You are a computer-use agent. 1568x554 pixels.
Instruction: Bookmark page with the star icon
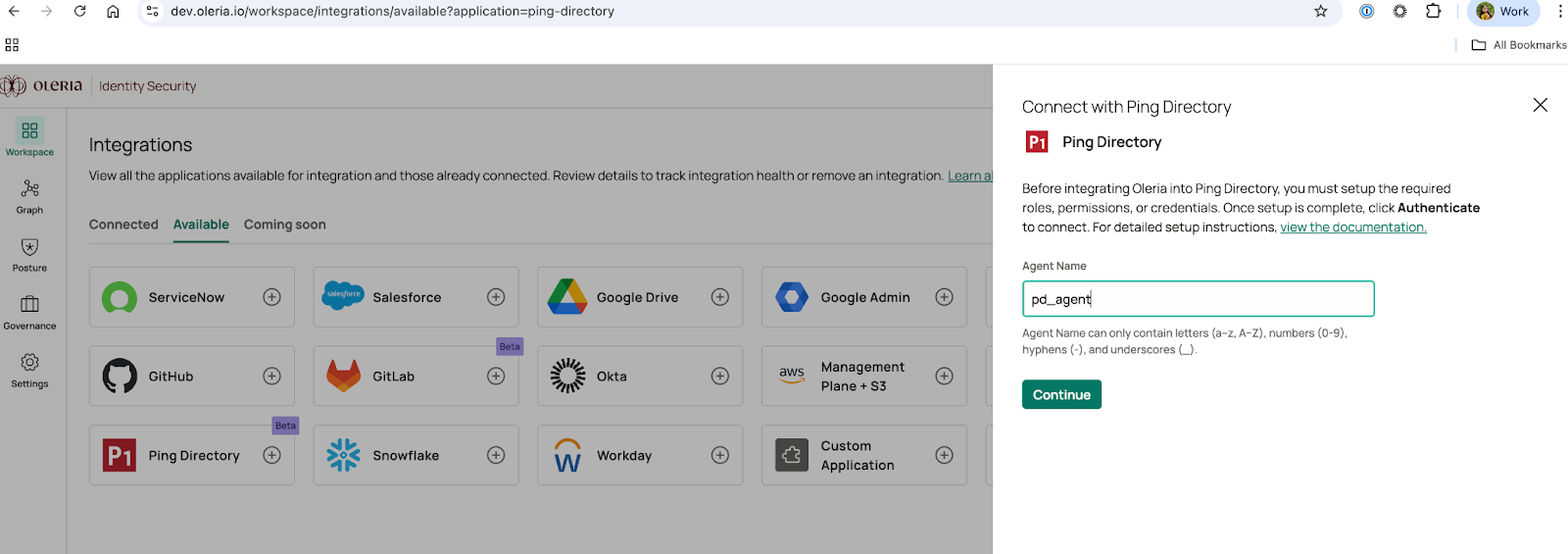tap(1321, 12)
